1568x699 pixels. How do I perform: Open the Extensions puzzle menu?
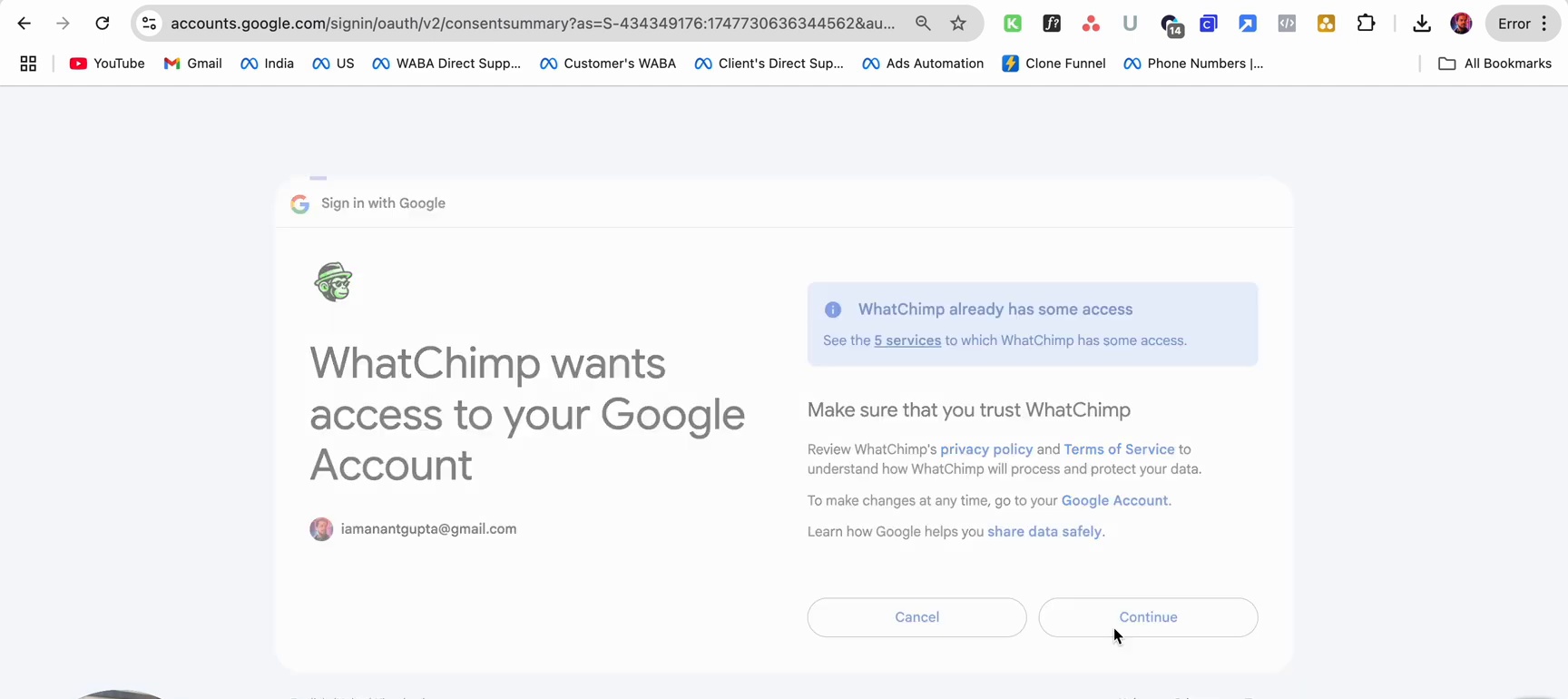[x=1366, y=24]
